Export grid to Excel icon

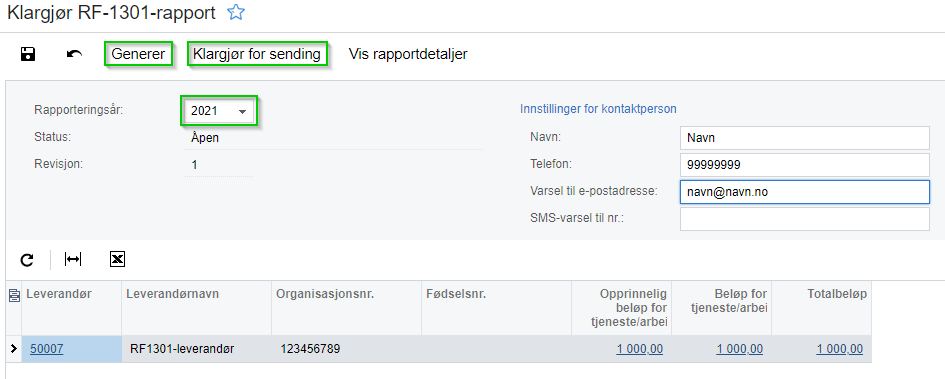[x=117, y=259]
